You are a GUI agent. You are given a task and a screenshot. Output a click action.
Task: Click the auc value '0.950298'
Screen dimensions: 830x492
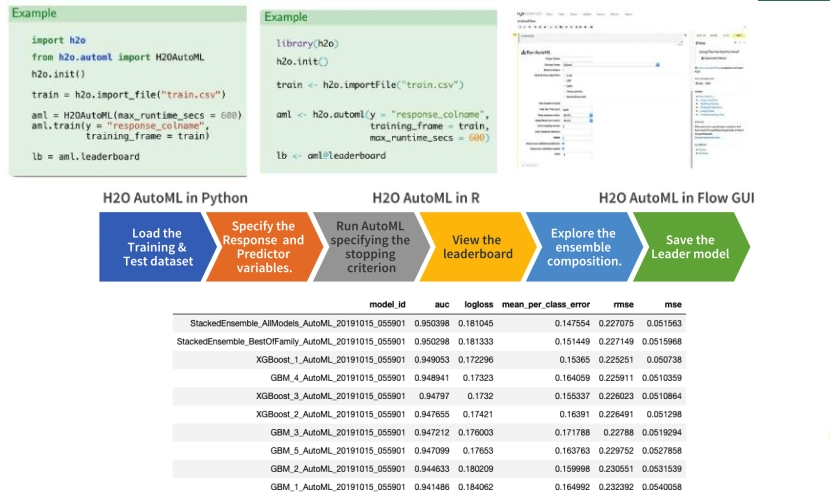432,342
